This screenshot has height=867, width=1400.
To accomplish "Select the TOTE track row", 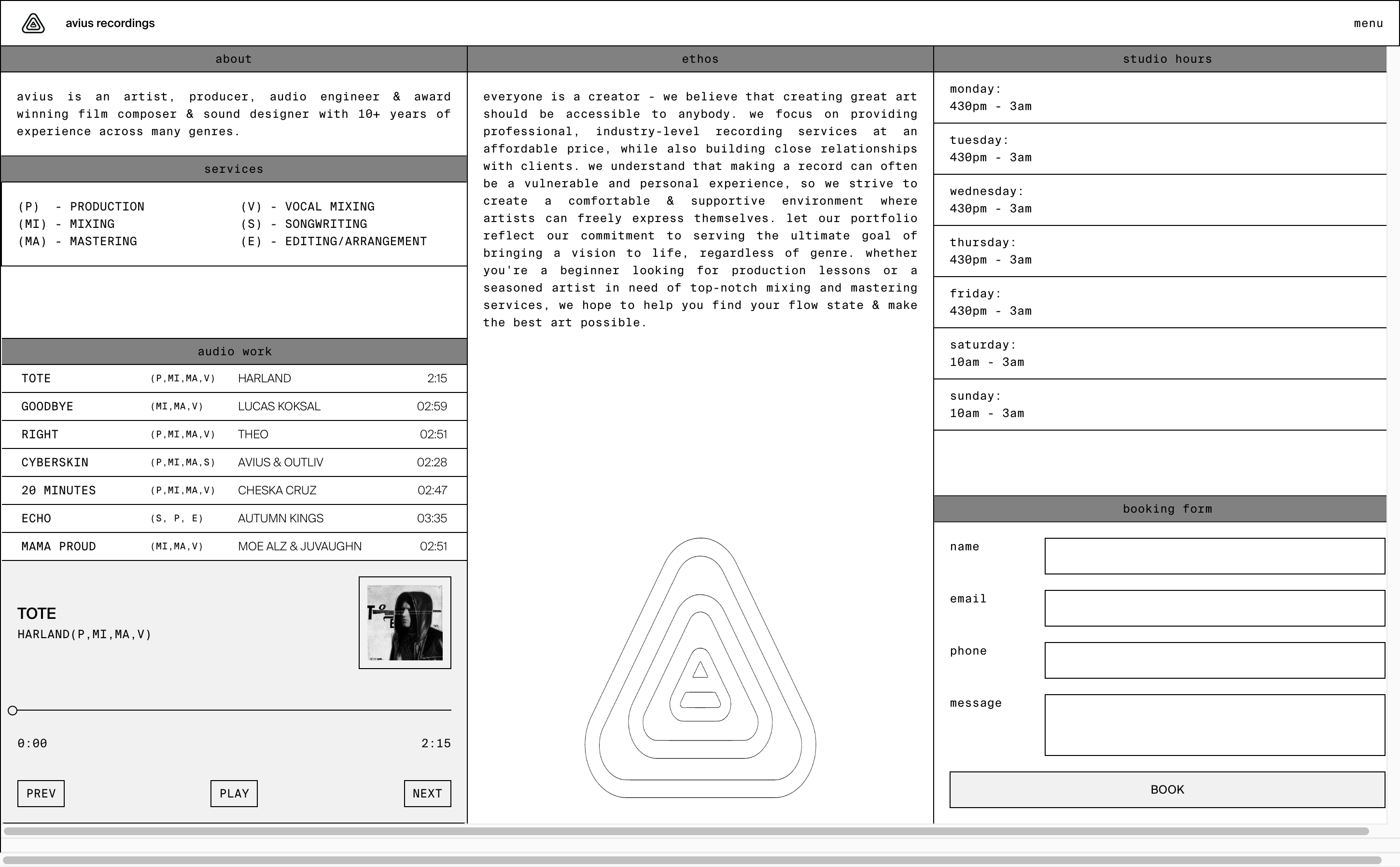I will click(235, 378).
